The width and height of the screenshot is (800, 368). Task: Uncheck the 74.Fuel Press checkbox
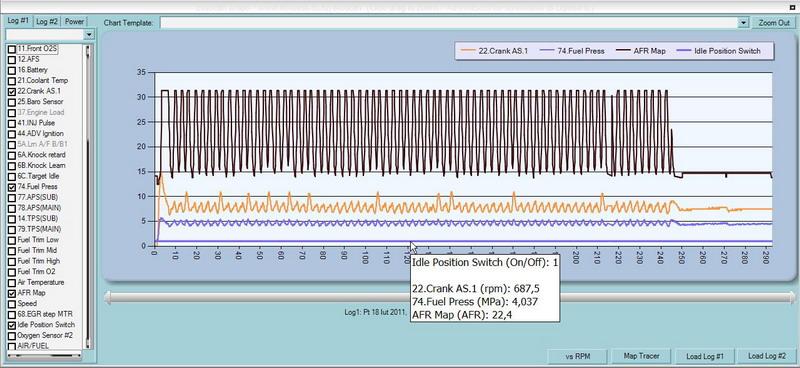pyautogui.click(x=12, y=187)
